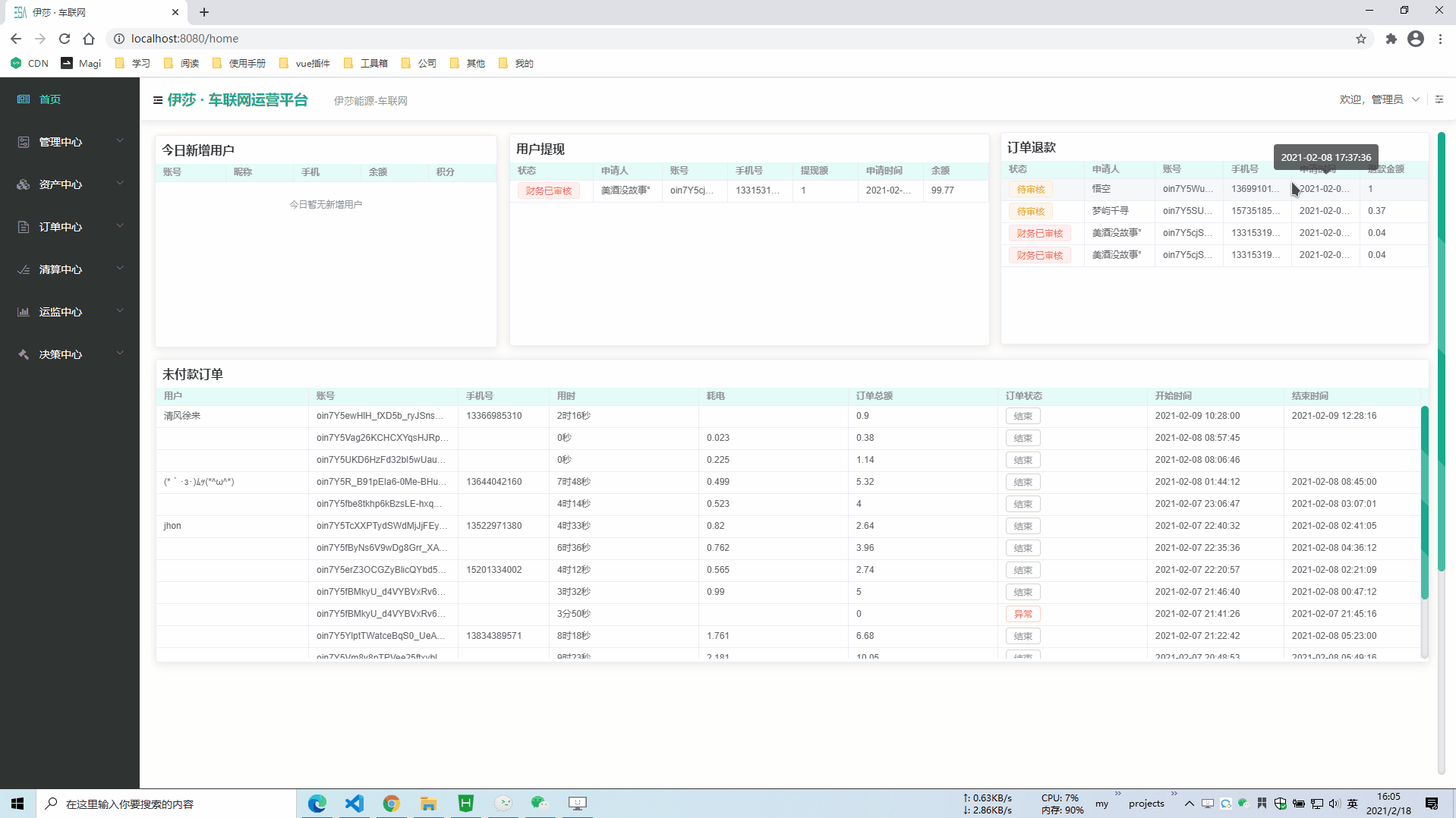Click the jhon user cell
Image resolution: width=1456 pixels, height=818 pixels.
click(232, 526)
